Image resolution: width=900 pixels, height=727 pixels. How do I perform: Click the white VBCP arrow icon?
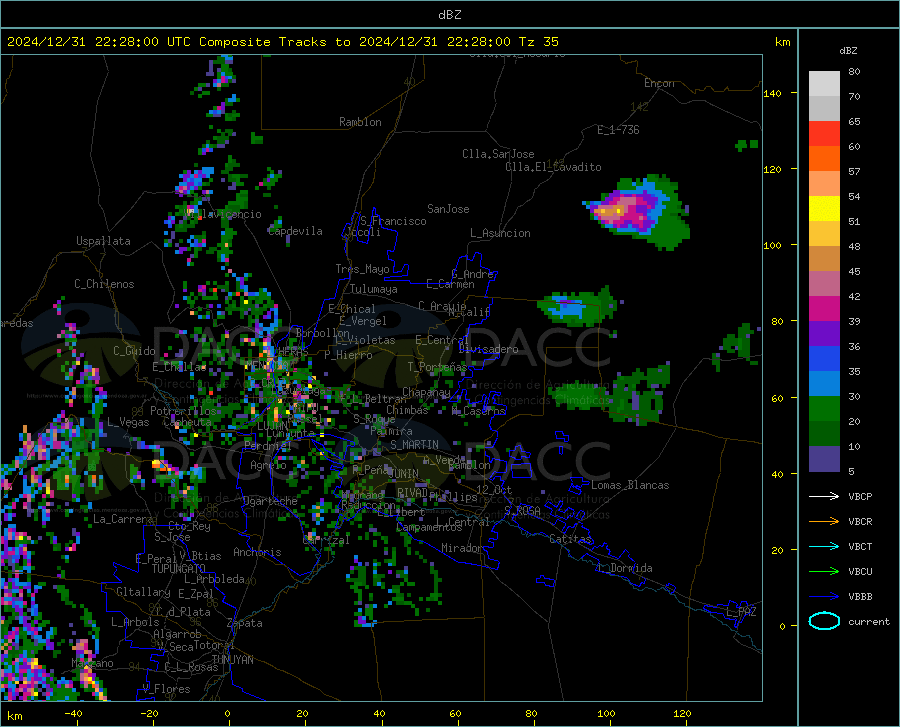(x=824, y=496)
